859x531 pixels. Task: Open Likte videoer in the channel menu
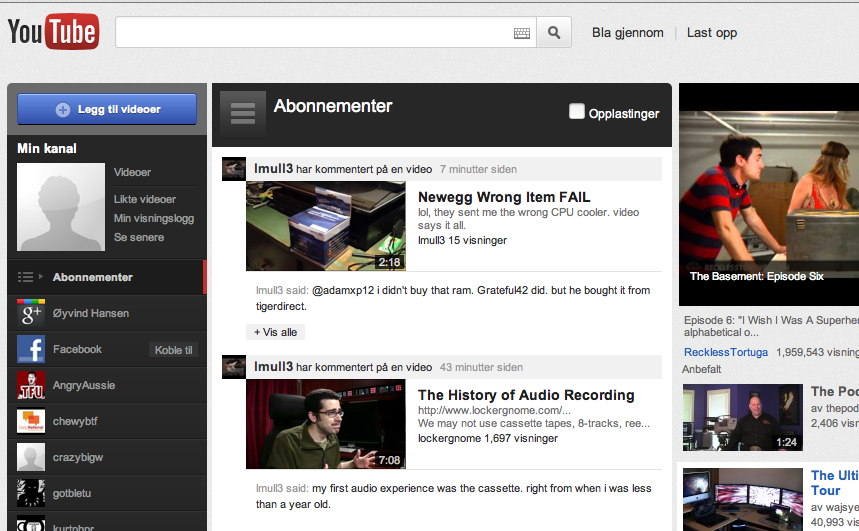145,199
